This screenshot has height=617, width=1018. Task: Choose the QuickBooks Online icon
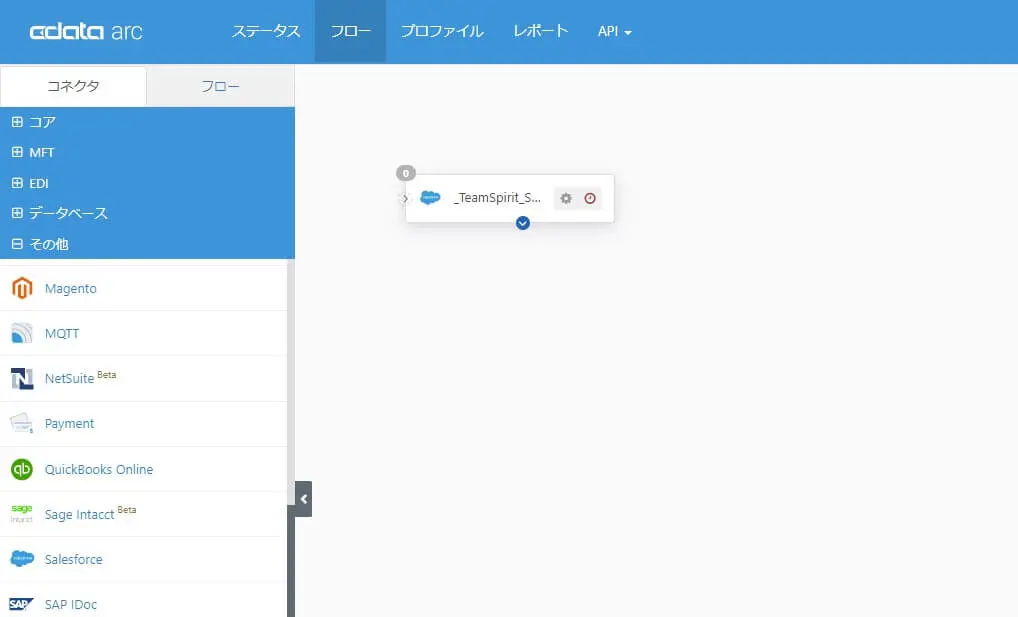[22, 469]
